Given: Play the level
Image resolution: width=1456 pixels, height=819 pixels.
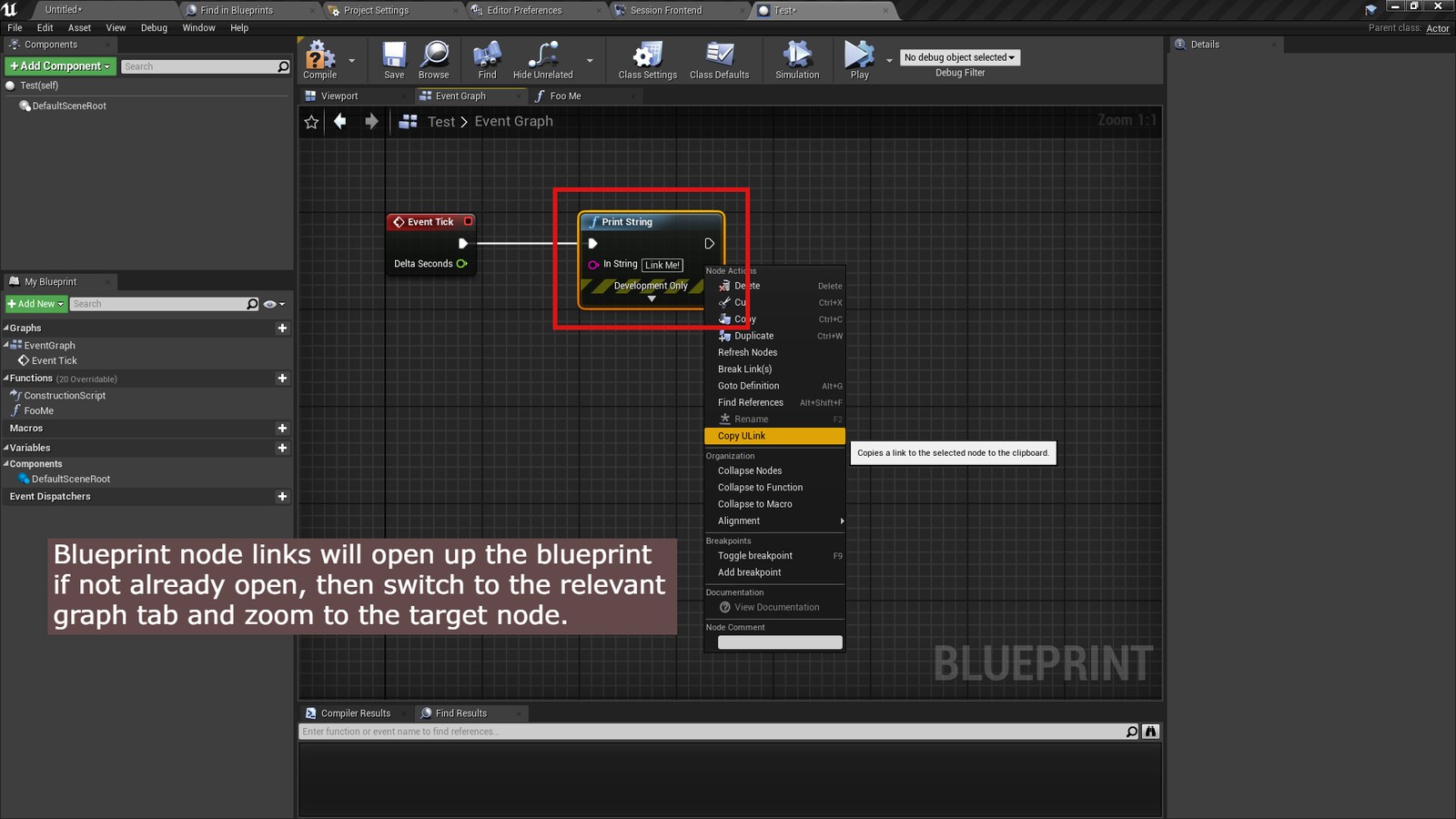Looking at the screenshot, I should 859,60.
